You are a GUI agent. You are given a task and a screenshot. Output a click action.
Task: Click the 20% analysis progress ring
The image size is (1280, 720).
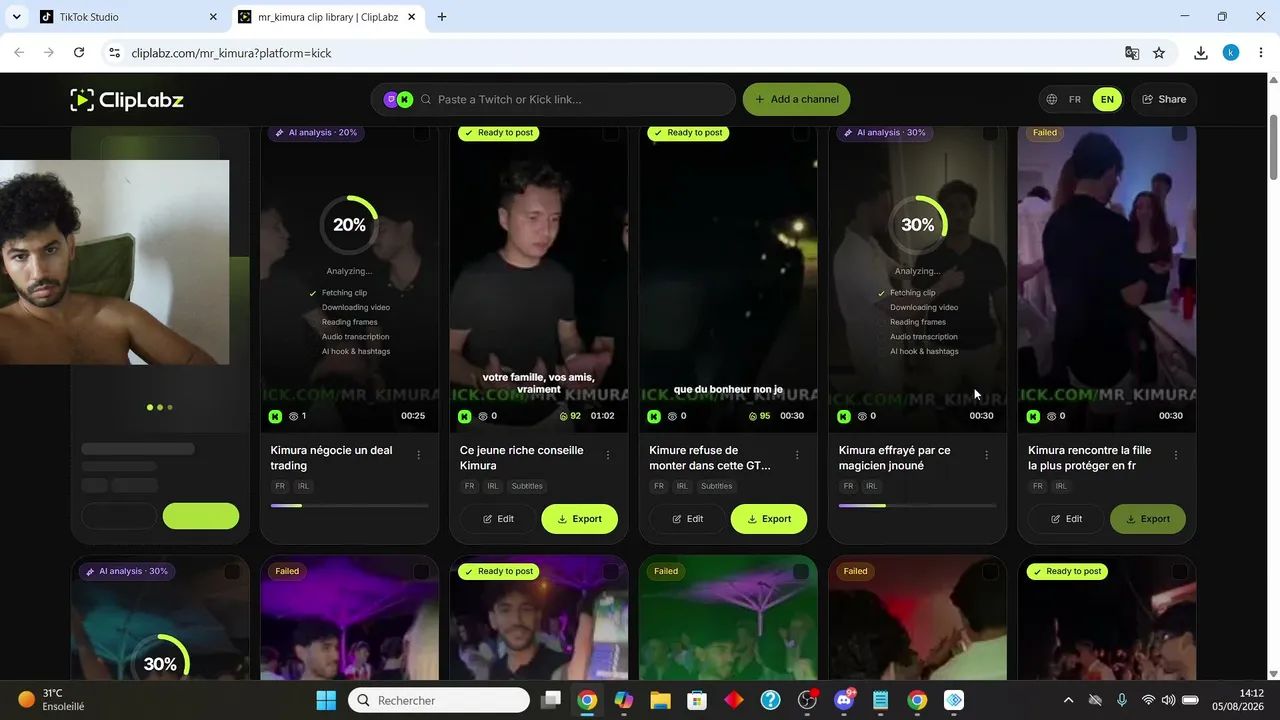point(349,225)
